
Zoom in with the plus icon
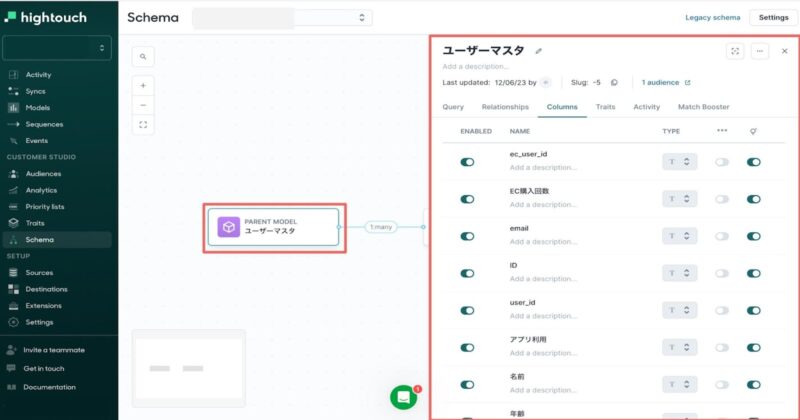click(143, 85)
